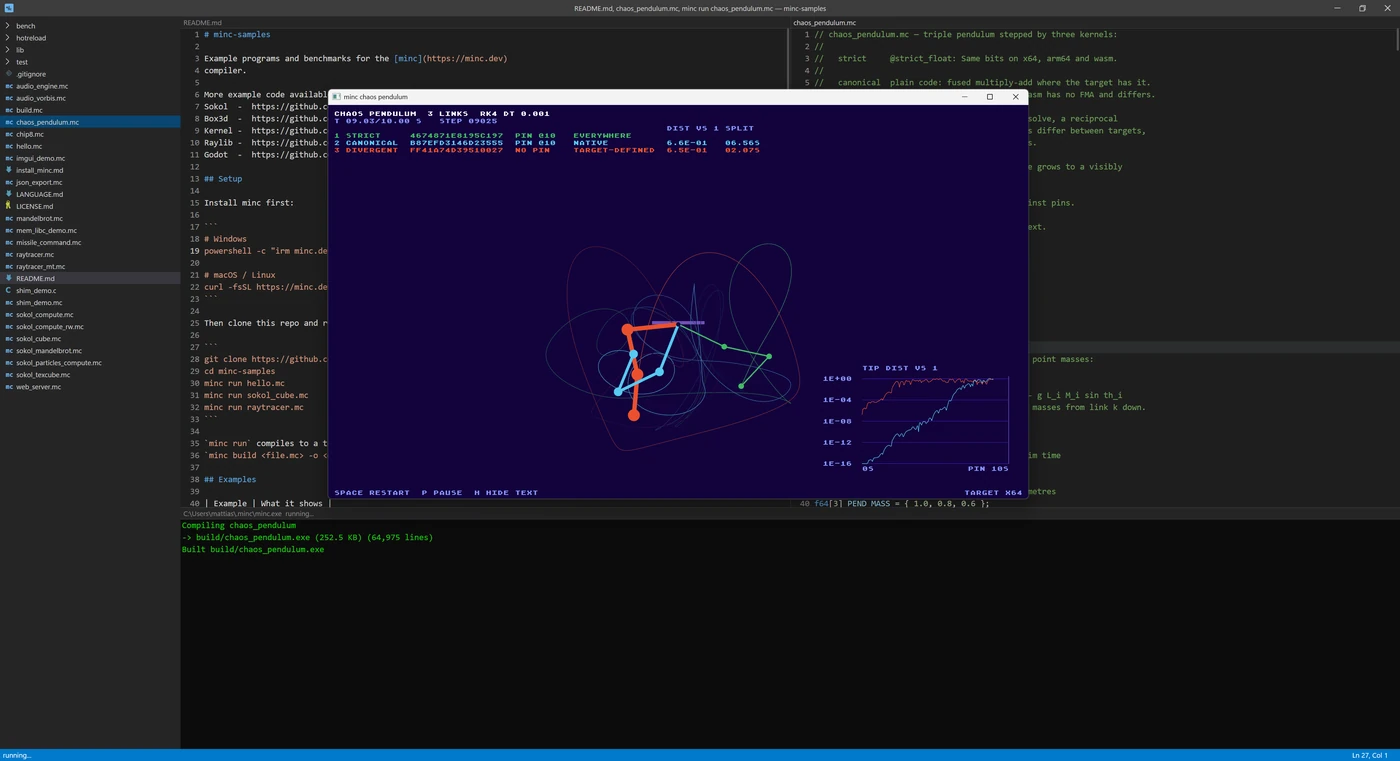This screenshot has width=1400, height=761.
Task: Open json_export.mc from the sidebar
Action: 90,182
